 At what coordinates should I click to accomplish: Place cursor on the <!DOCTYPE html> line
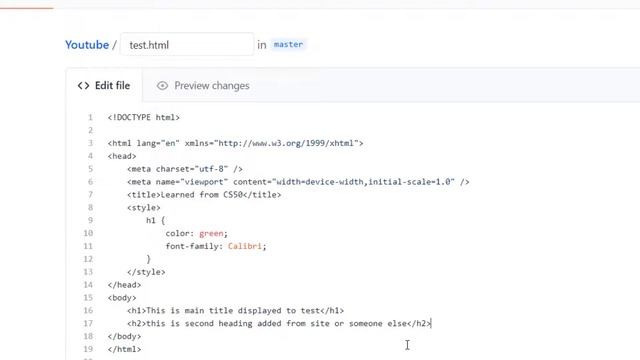(144, 117)
